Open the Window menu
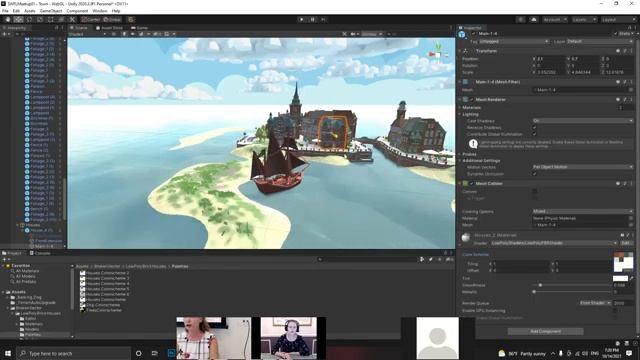This screenshot has width=640, height=360. [x=100, y=11]
